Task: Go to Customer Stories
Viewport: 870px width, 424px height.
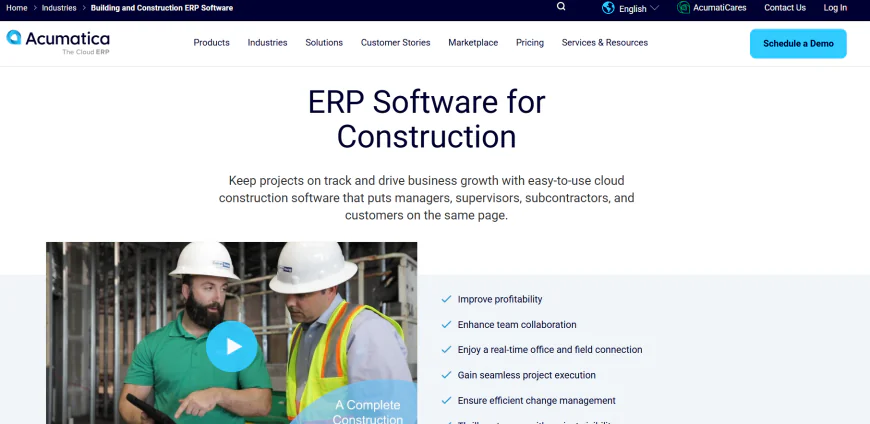Action: pyautogui.click(x=395, y=43)
